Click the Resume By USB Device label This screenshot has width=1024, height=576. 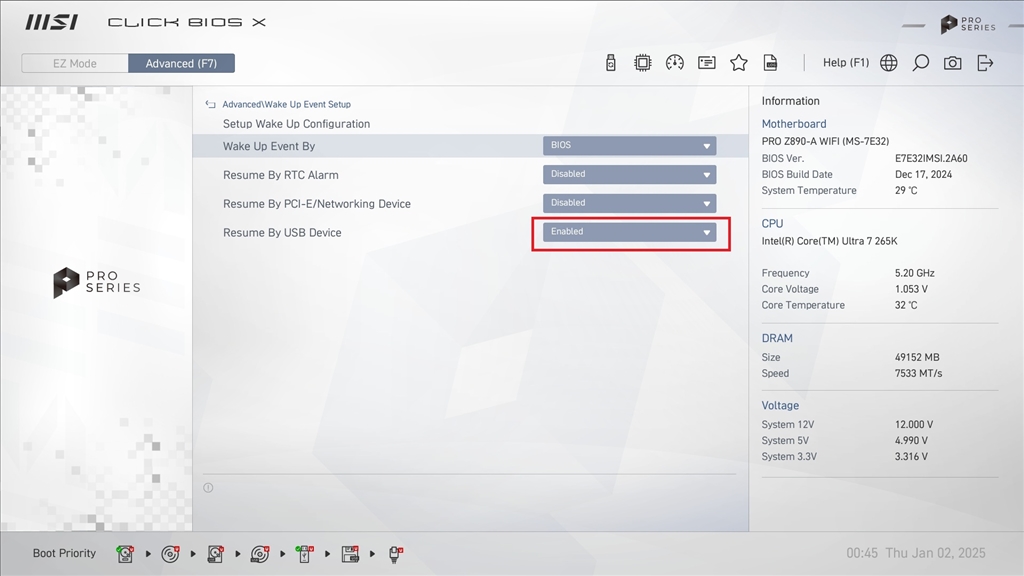click(x=282, y=232)
